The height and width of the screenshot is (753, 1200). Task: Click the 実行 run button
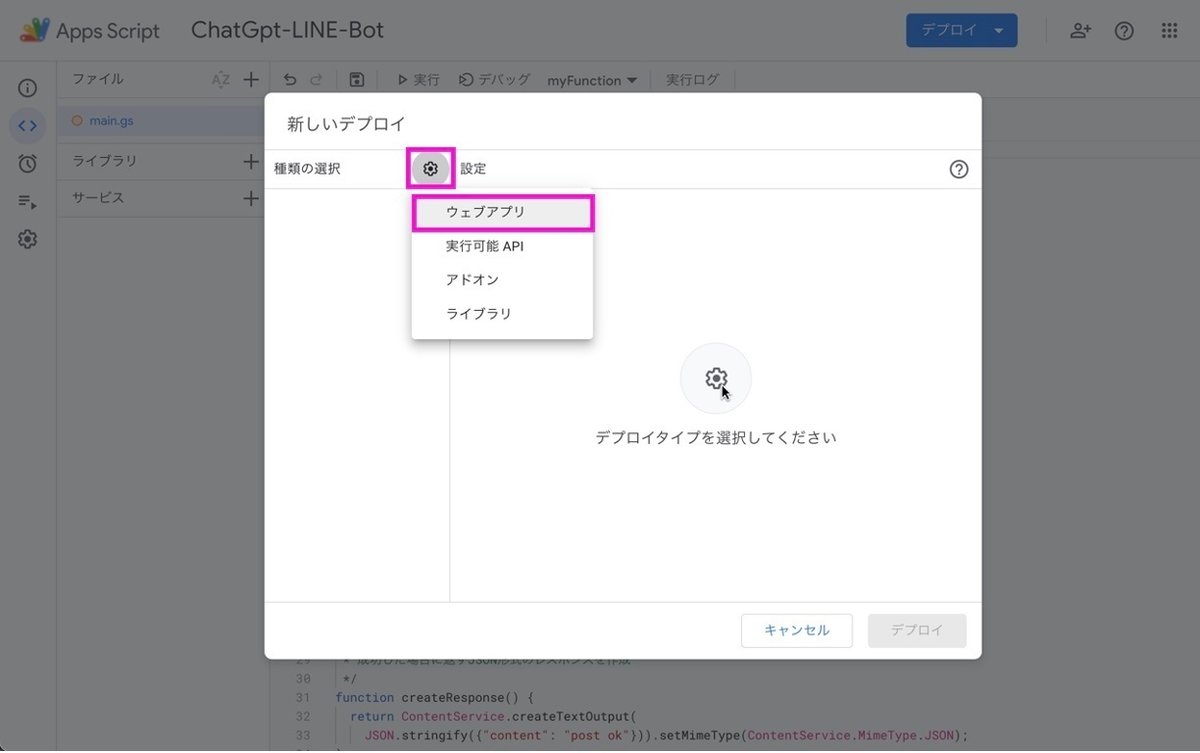(418, 80)
